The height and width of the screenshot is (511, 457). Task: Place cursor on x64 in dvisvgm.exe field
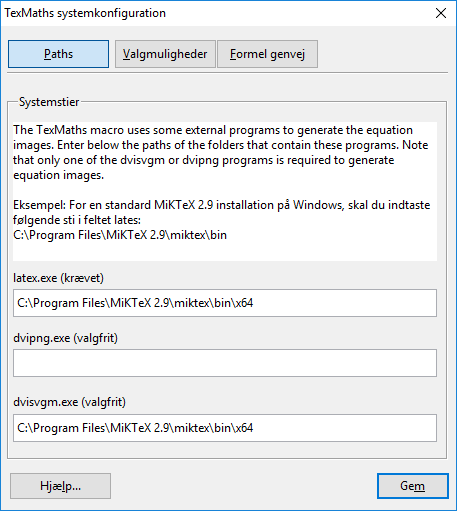[x=244, y=428]
